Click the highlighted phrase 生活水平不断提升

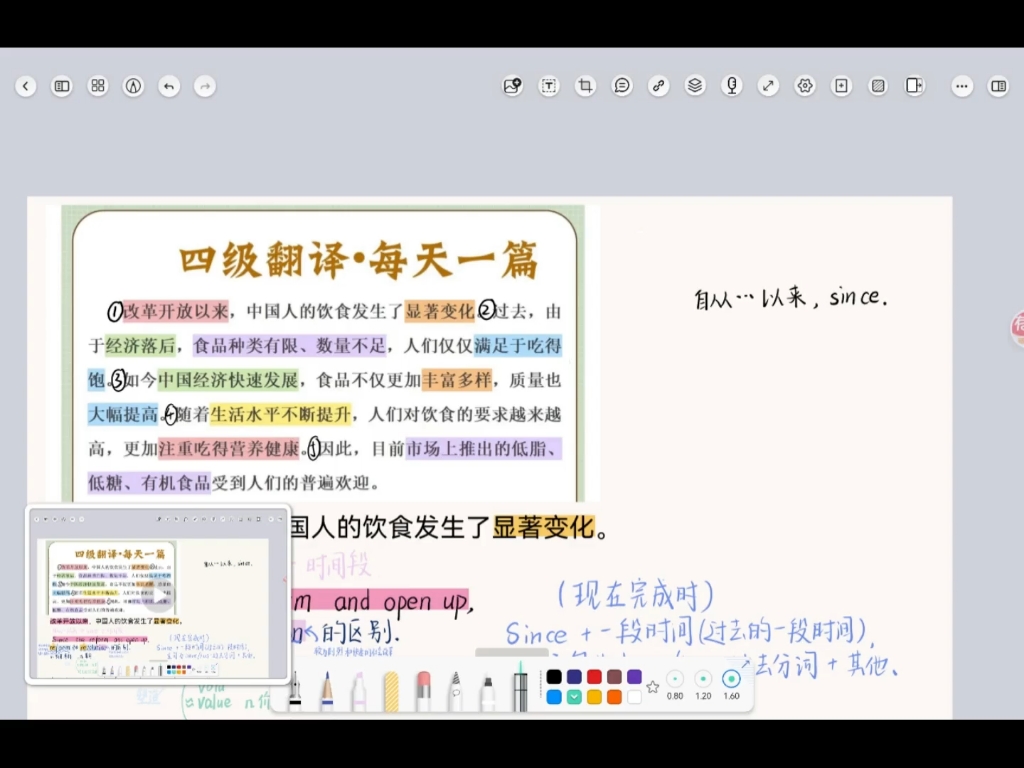pyautogui.click(x=281, y=414)
